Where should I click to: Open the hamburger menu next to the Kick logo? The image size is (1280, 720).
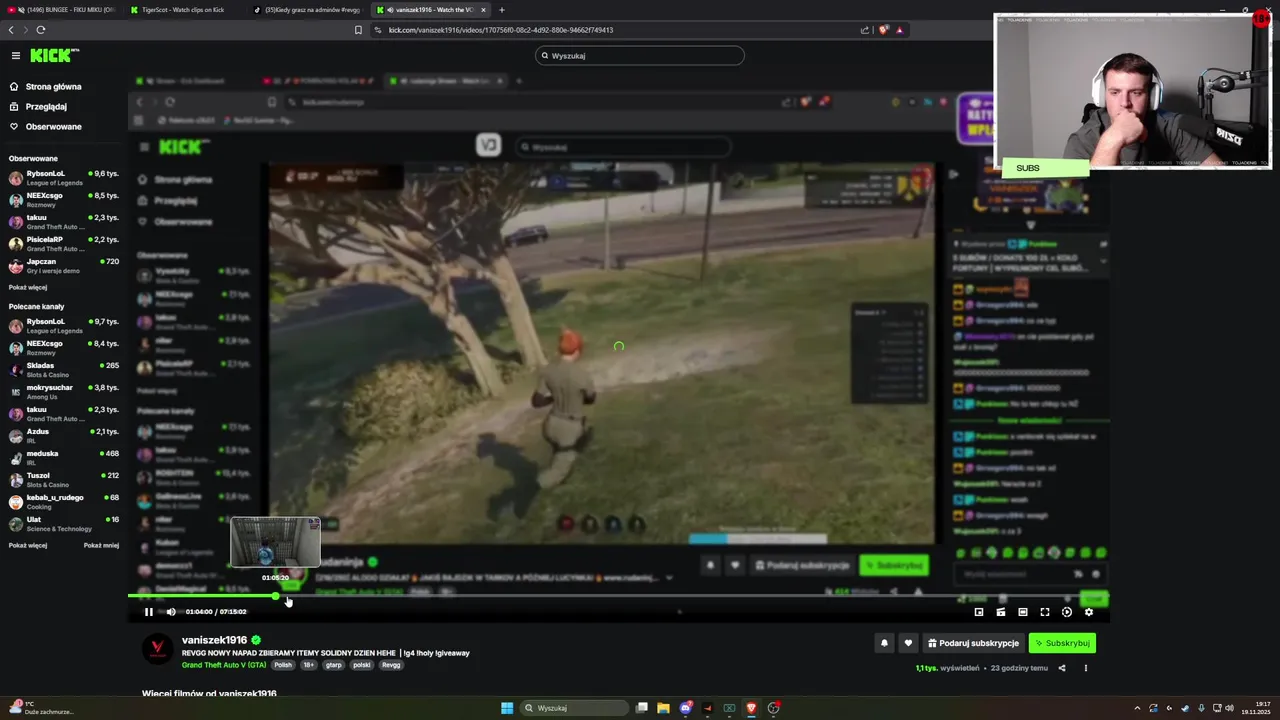[x=15, y=56]
